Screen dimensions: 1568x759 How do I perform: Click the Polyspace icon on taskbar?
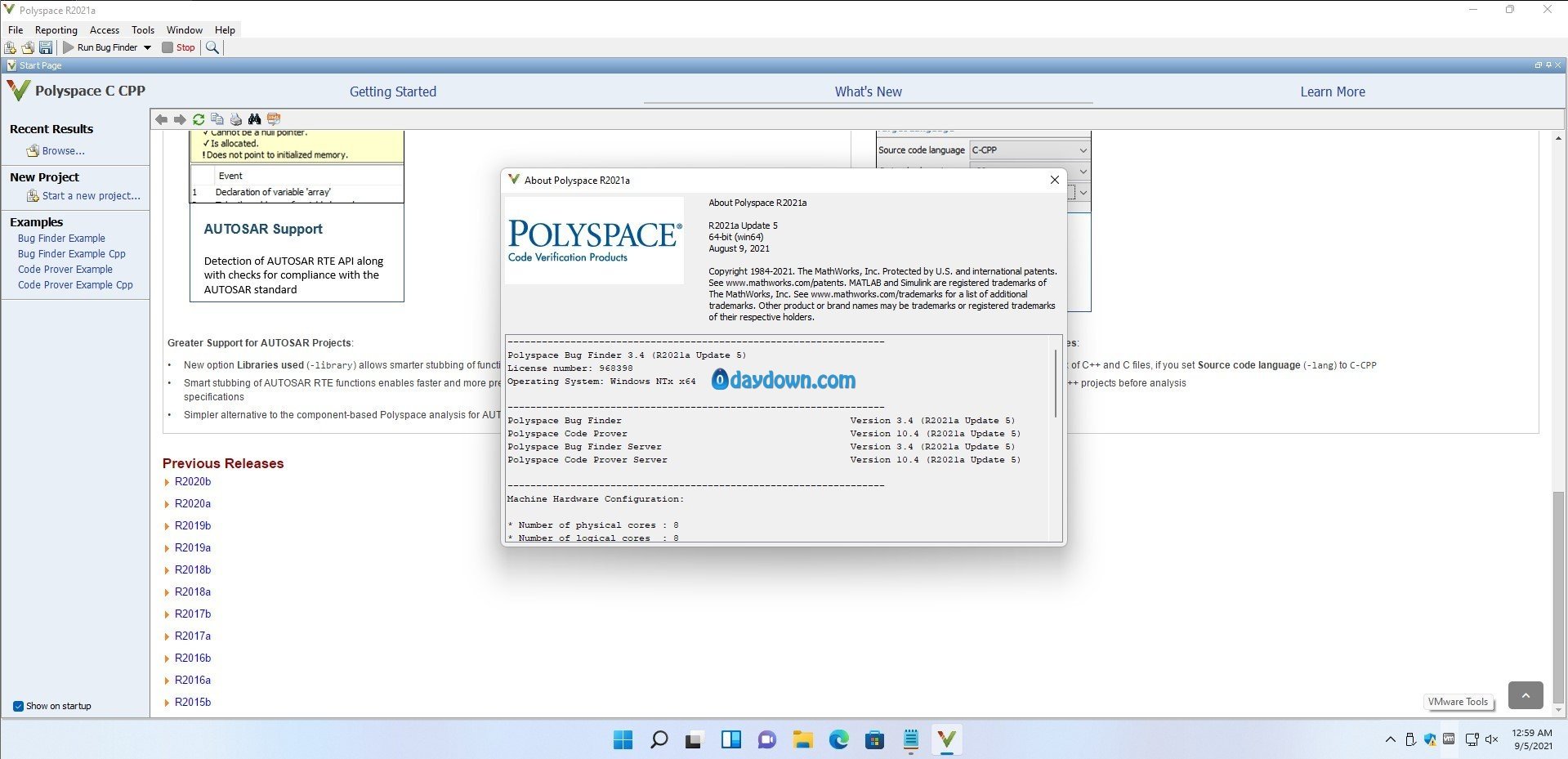(947, 739)
